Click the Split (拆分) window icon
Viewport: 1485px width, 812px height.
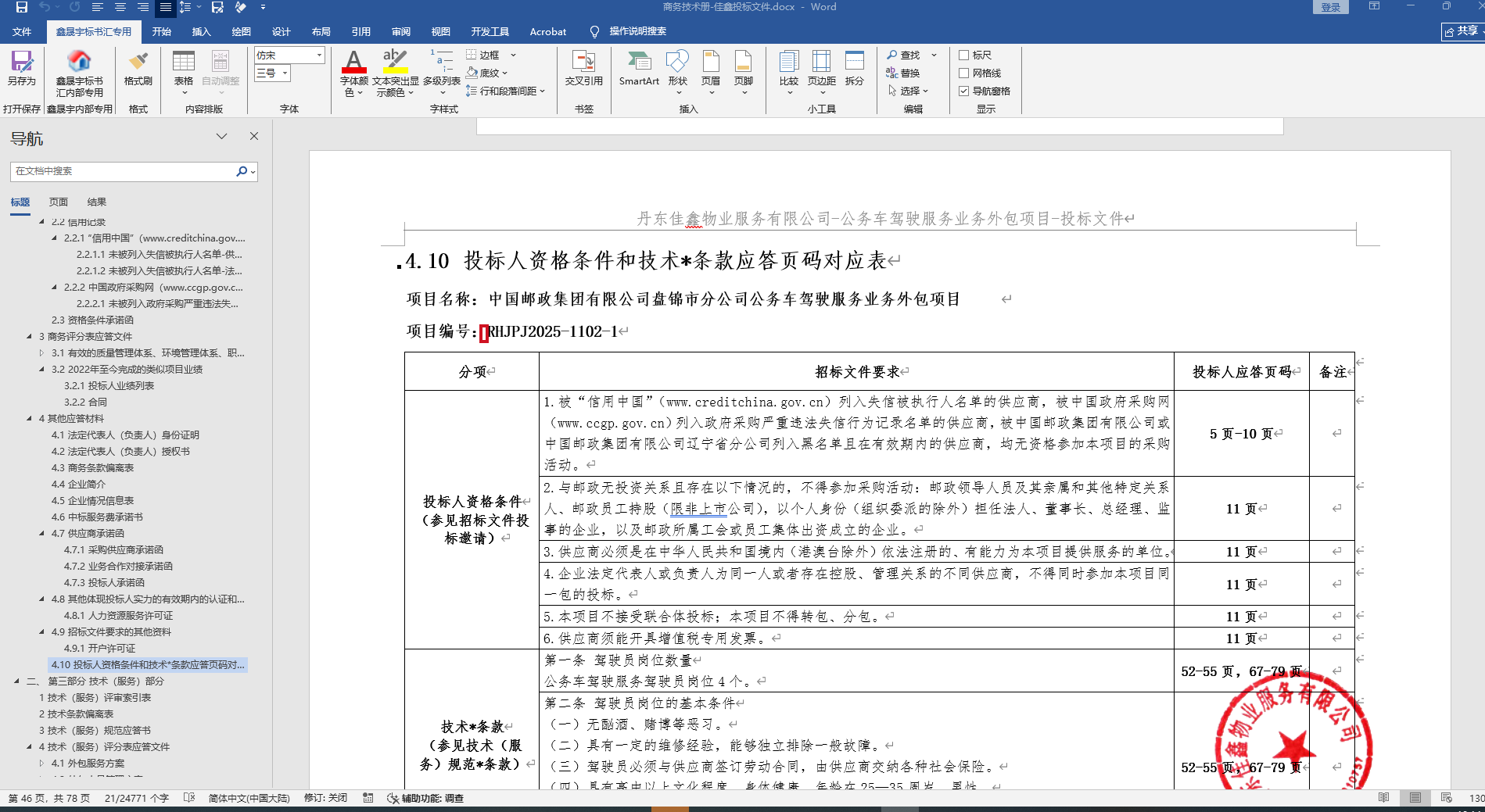point(855,63)
